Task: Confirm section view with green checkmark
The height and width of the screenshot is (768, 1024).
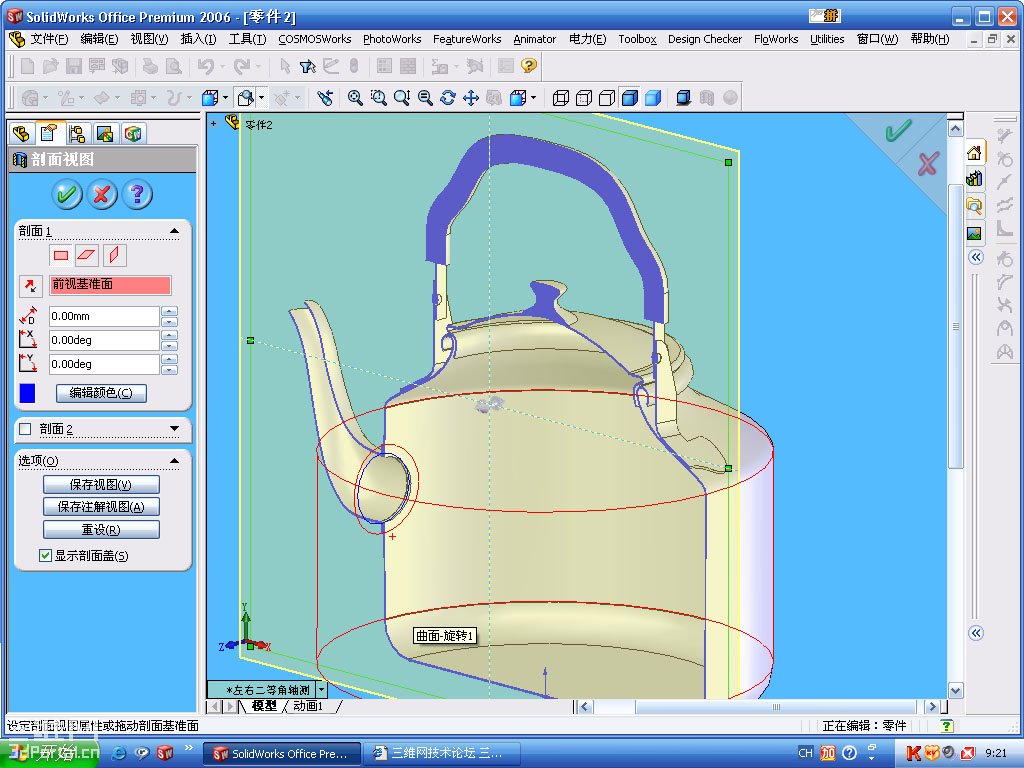Action: [67, 194]
